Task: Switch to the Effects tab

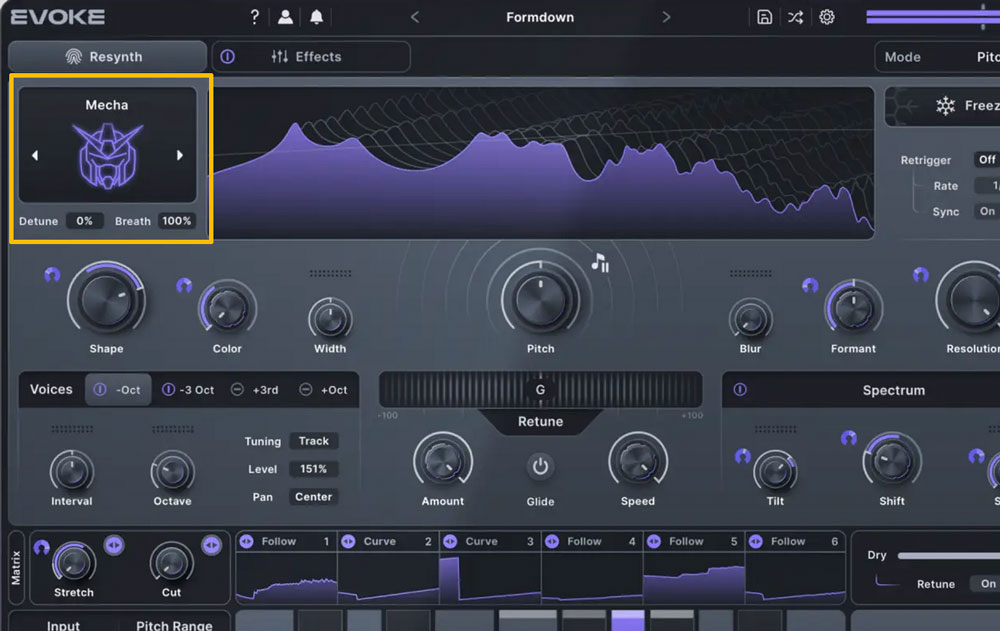Action: pyautogui.click(x=307, y=57)
